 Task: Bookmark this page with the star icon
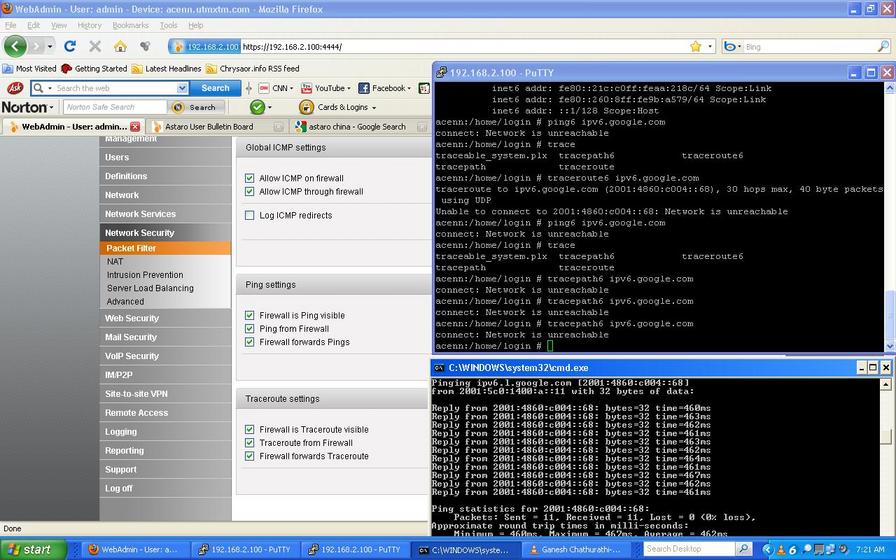point(695,46)
